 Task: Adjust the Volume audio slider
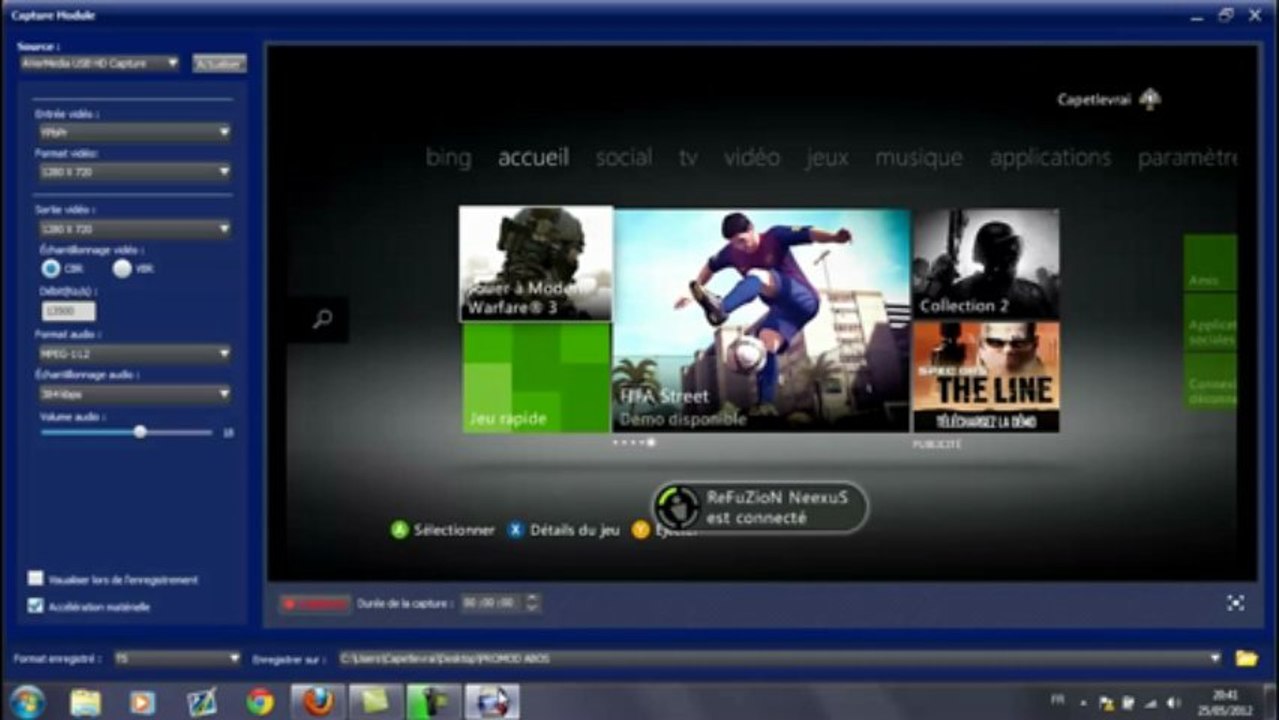click(139, 432)
